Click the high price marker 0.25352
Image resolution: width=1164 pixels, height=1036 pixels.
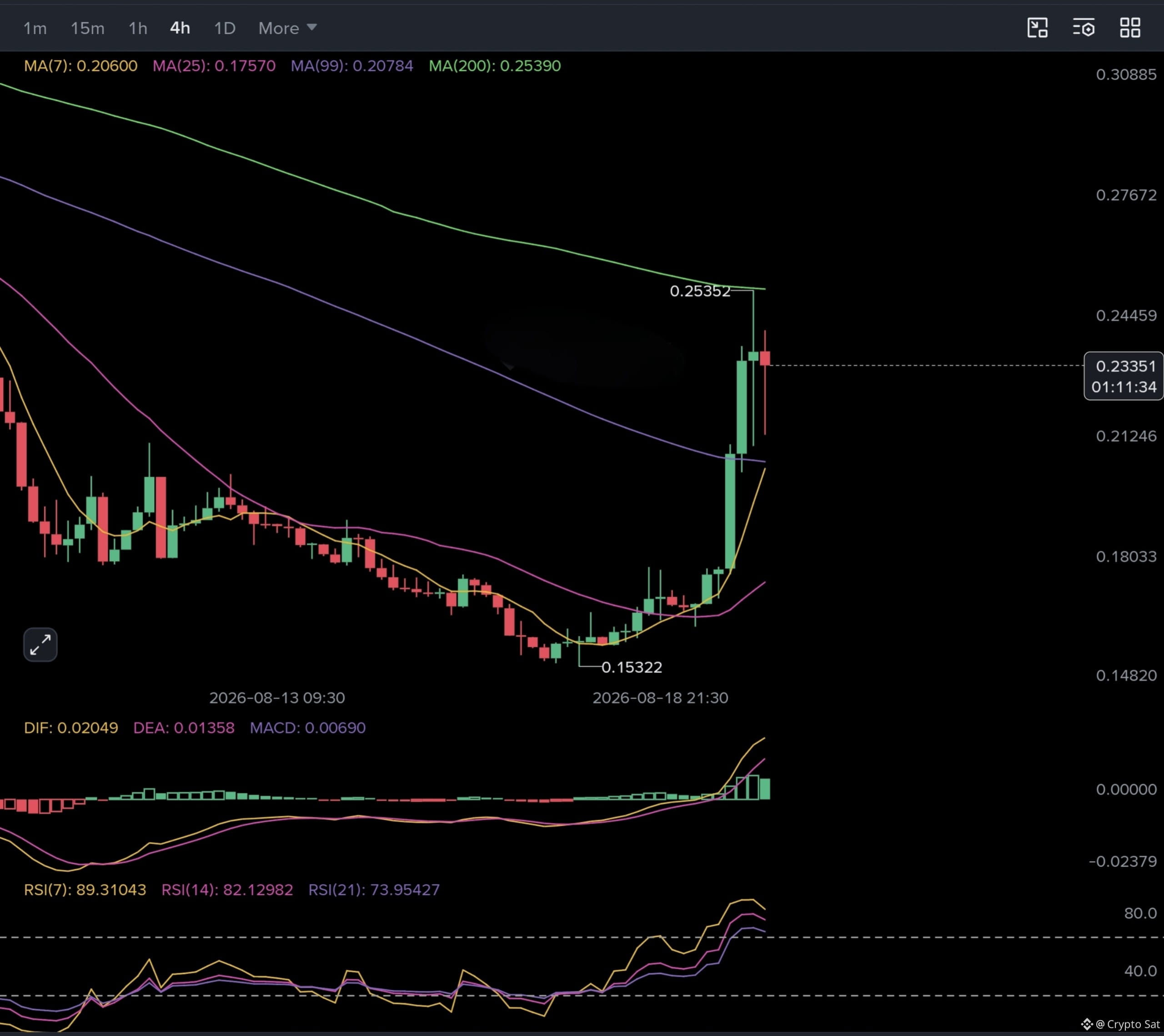(700, 291)
